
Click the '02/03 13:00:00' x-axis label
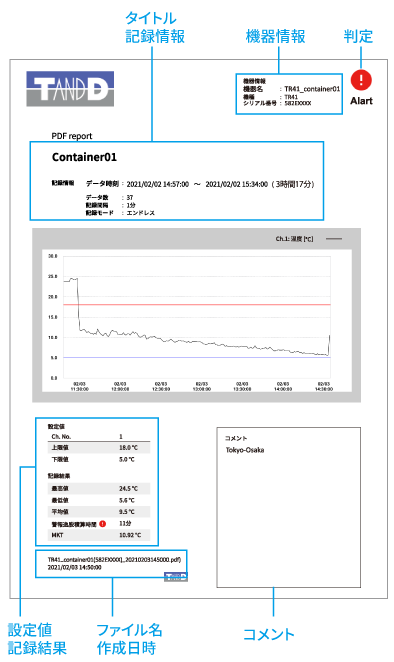point(202,387)
